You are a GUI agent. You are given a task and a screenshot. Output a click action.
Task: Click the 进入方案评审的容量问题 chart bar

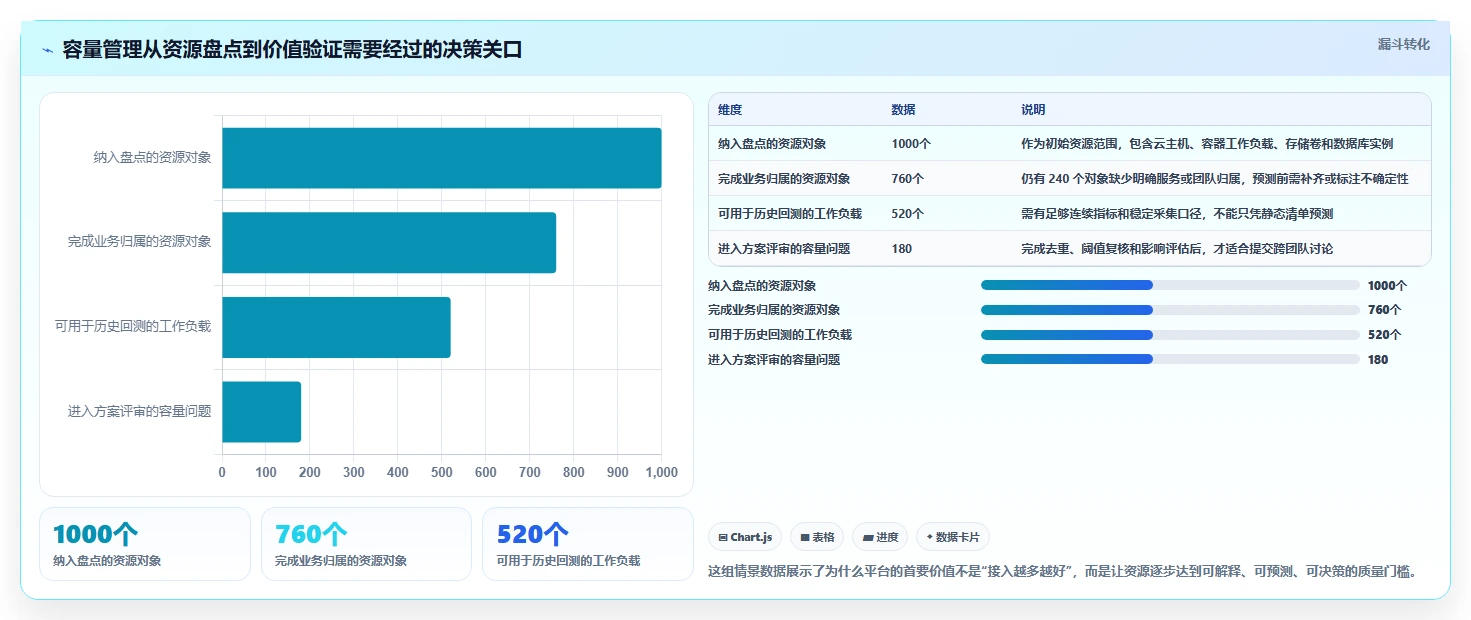coord(261,412)
